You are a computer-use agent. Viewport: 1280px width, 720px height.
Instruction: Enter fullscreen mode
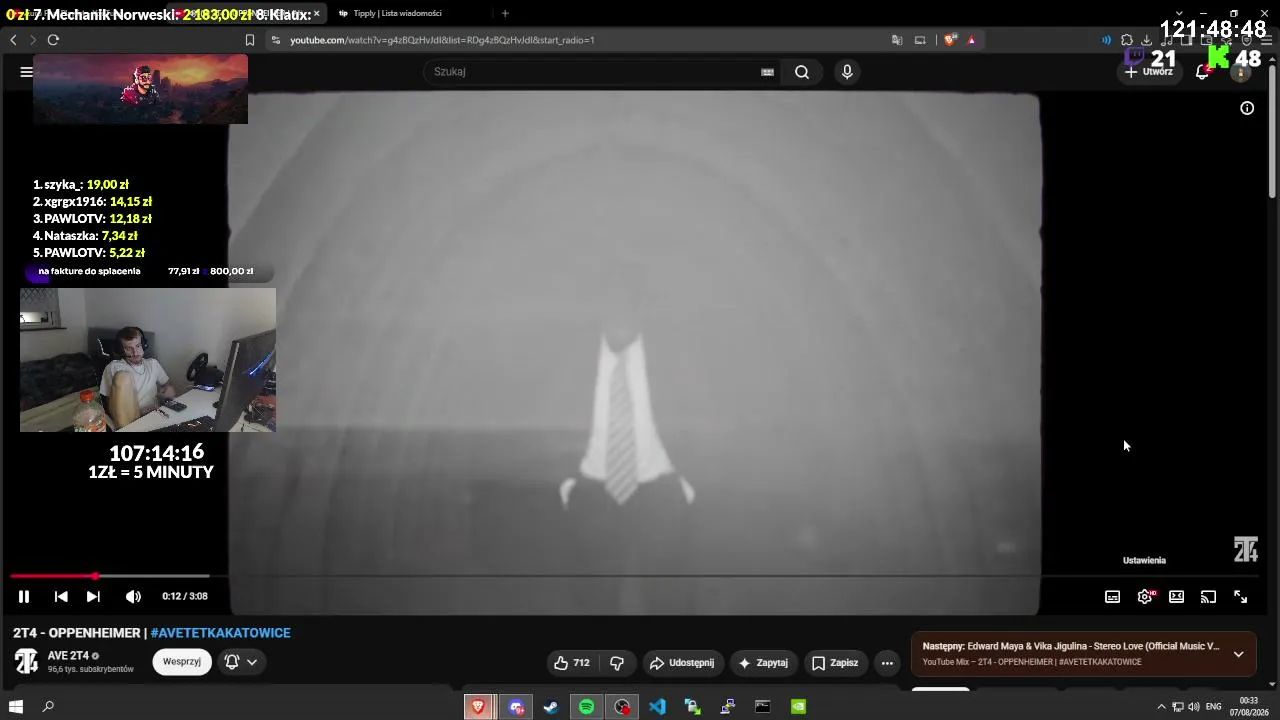pyautogui.click(x=1240, y=597)
